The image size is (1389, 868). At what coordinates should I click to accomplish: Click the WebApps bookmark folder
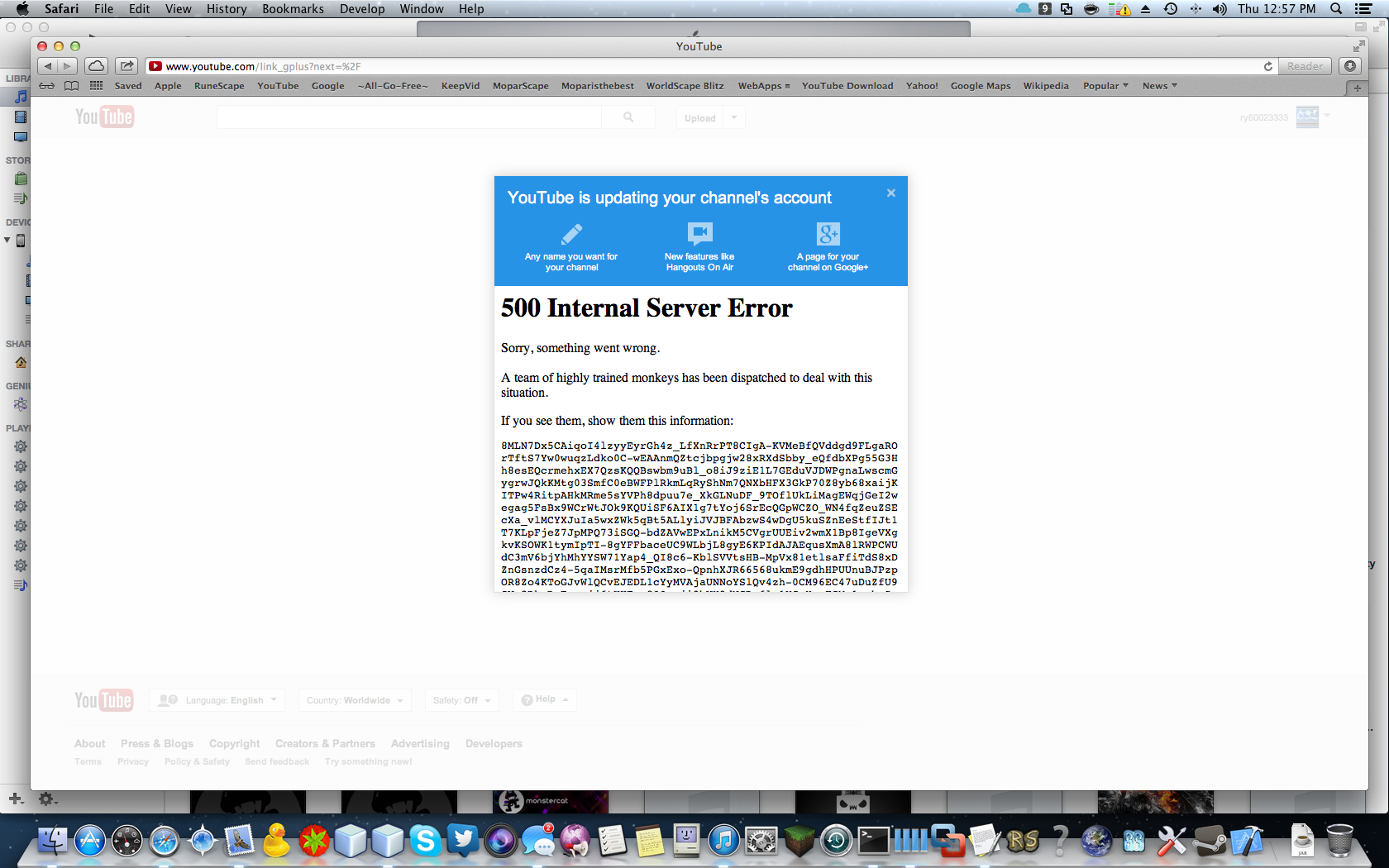pyautogui.click(x=764, y=86)
